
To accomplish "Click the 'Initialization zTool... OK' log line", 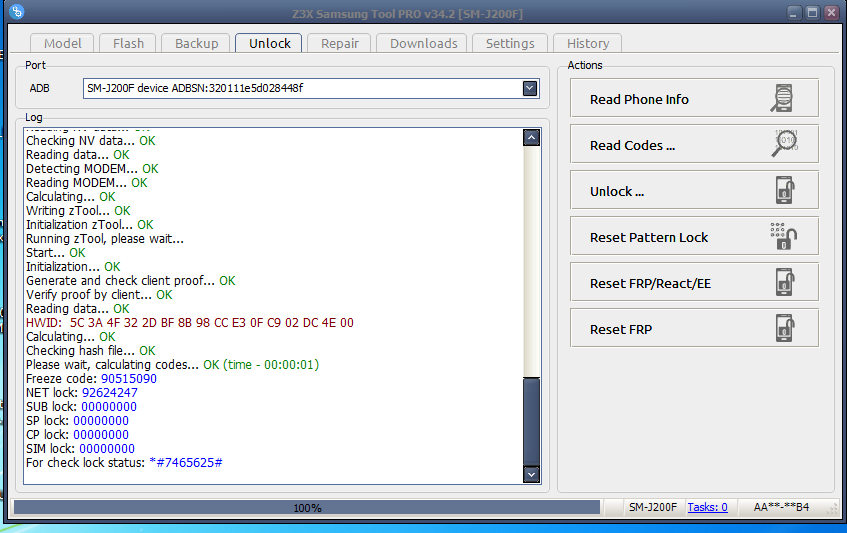I will point(90,225).
